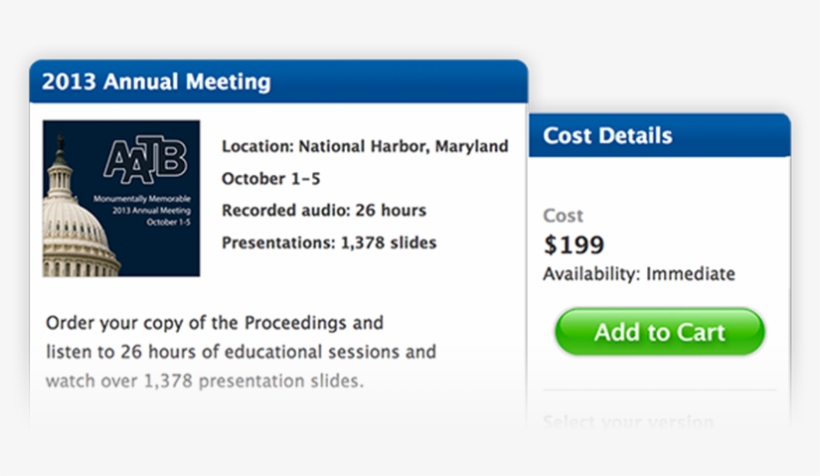Click the 26 hours of educational sessions line
This screenshot has width=820, height=476.
click(x=241, y=352)
